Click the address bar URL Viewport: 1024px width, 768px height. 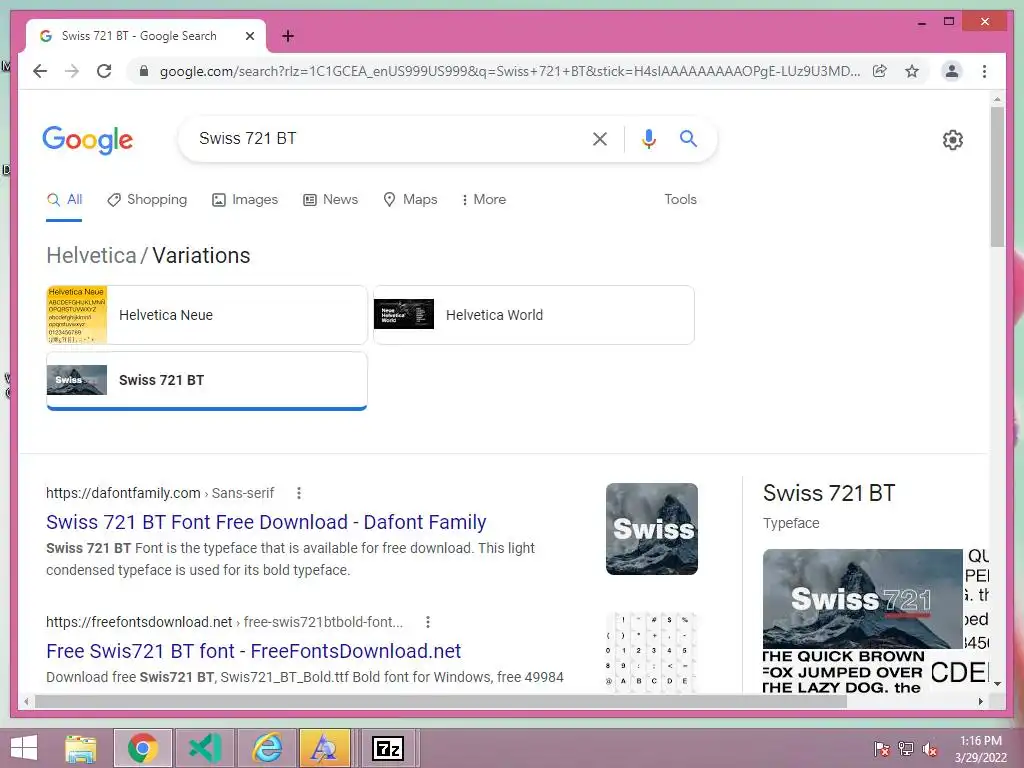tap(509, 71)
